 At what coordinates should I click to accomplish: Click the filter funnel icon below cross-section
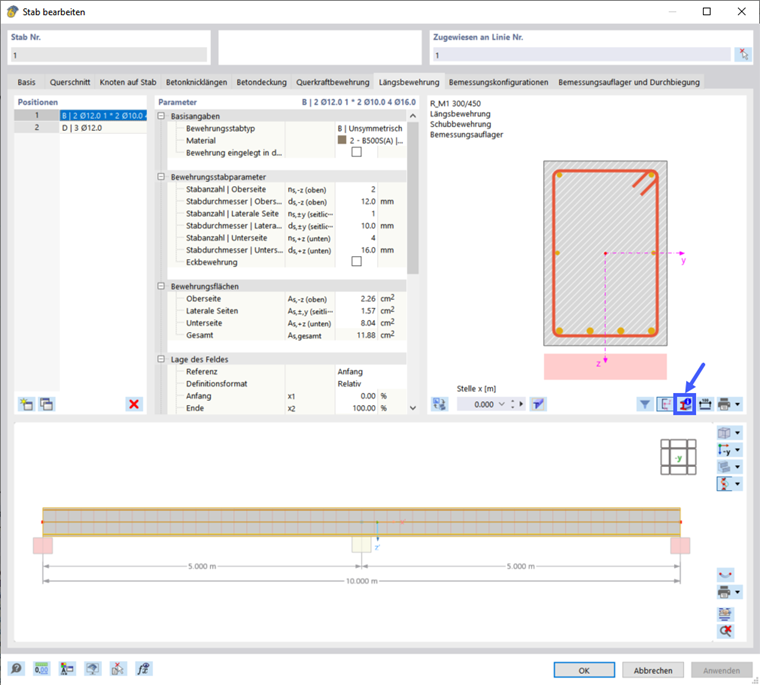[645, 404]
